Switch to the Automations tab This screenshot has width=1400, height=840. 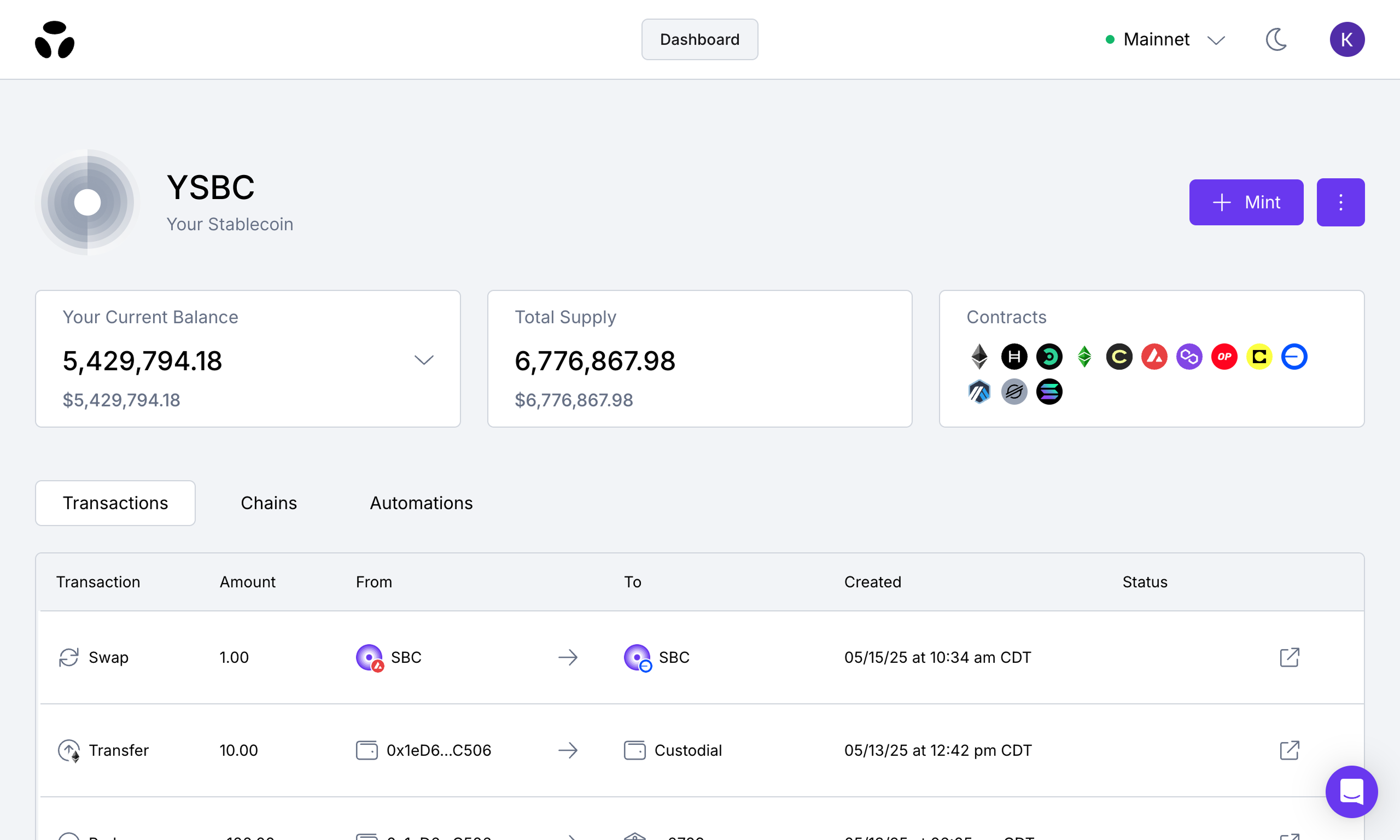coord(421,503)
